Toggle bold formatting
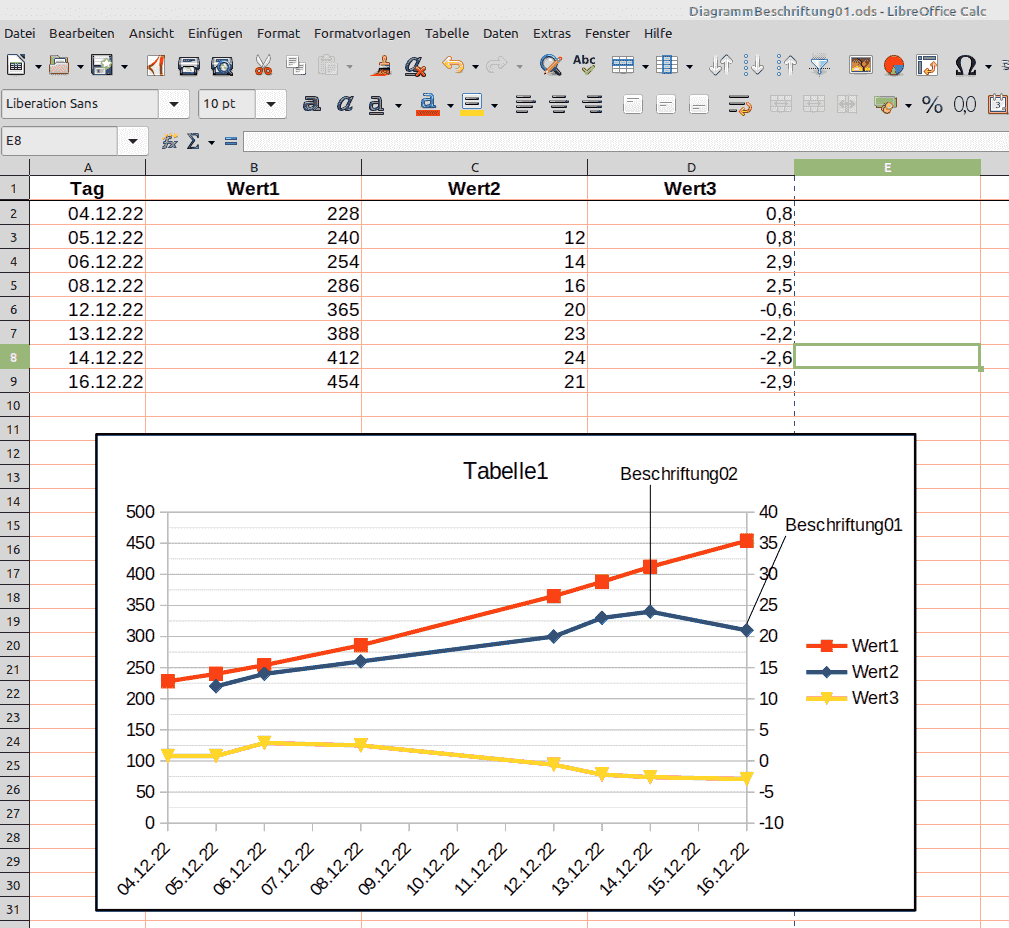This screenshot has width=1009, height=928. click(311, 104)
